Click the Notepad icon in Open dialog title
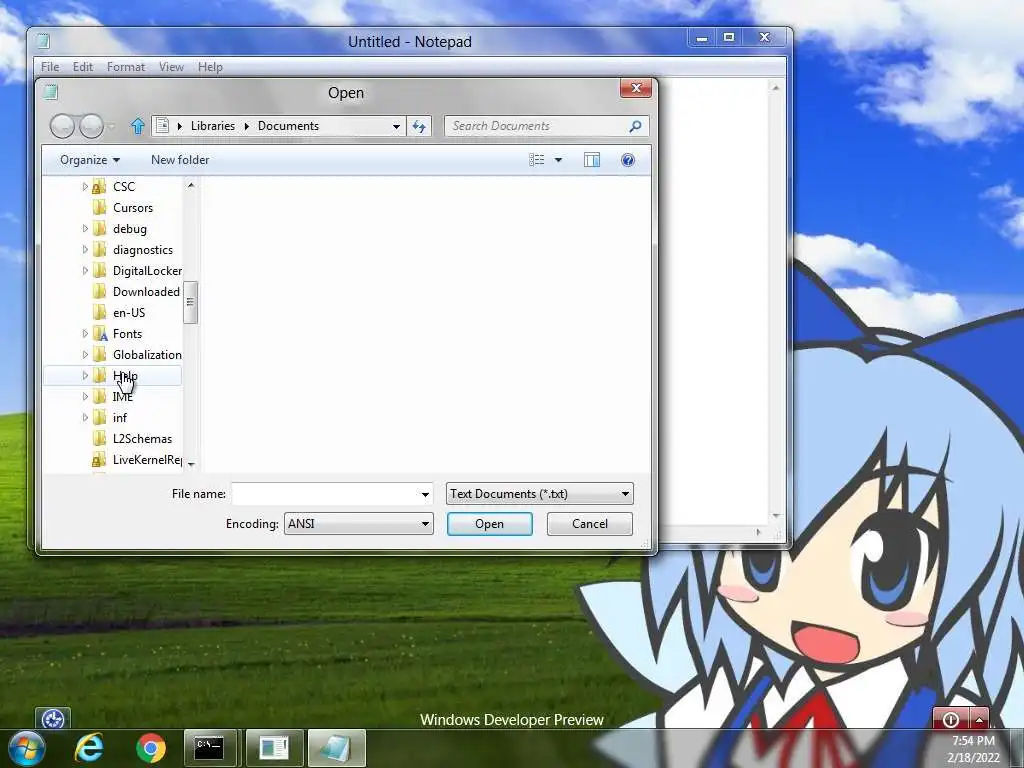This screenshot has width=1024, height=768. click(50, 93)
